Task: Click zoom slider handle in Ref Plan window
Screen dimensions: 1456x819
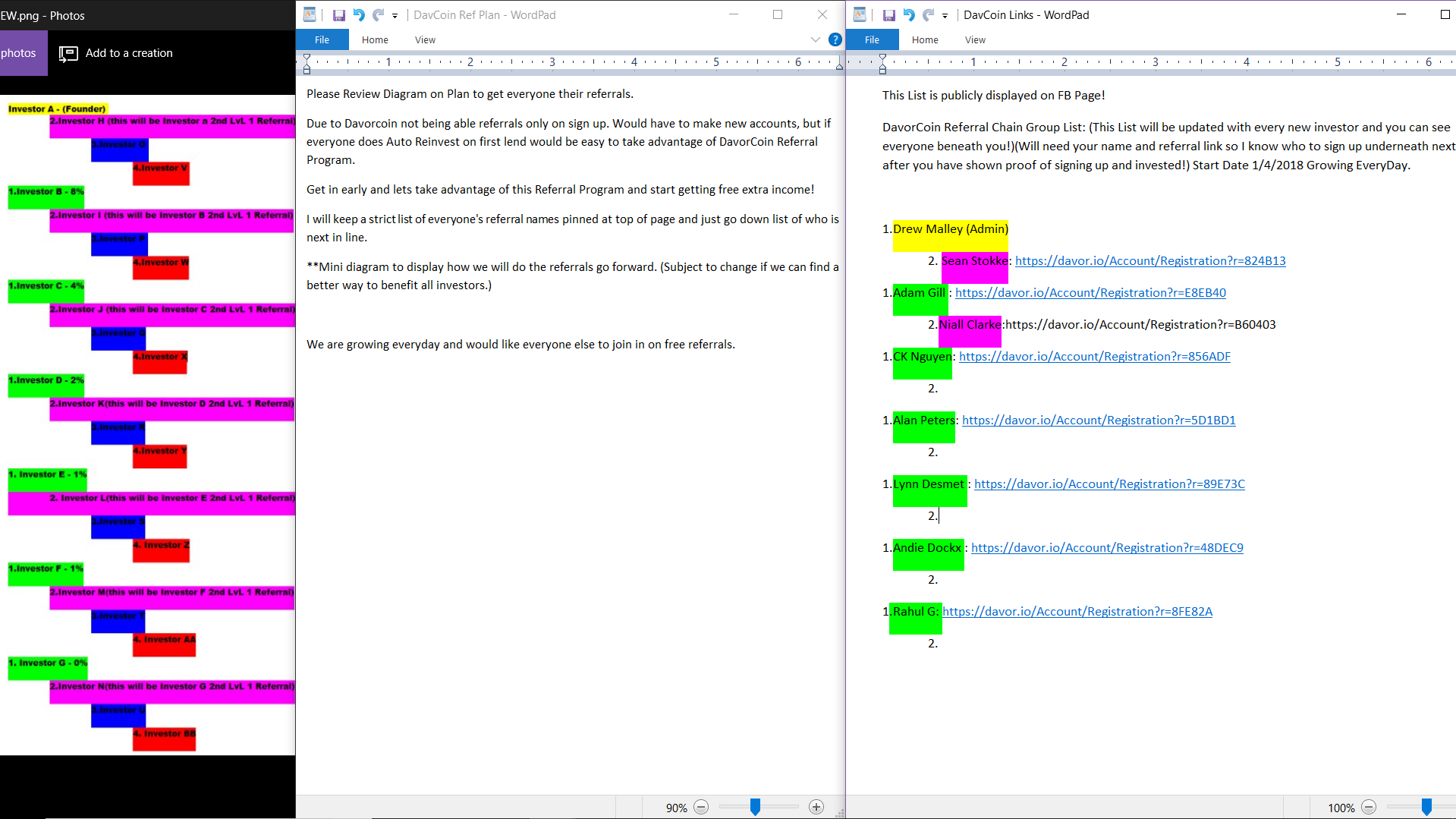Action: pyautogui.click(x=755, y=808)
